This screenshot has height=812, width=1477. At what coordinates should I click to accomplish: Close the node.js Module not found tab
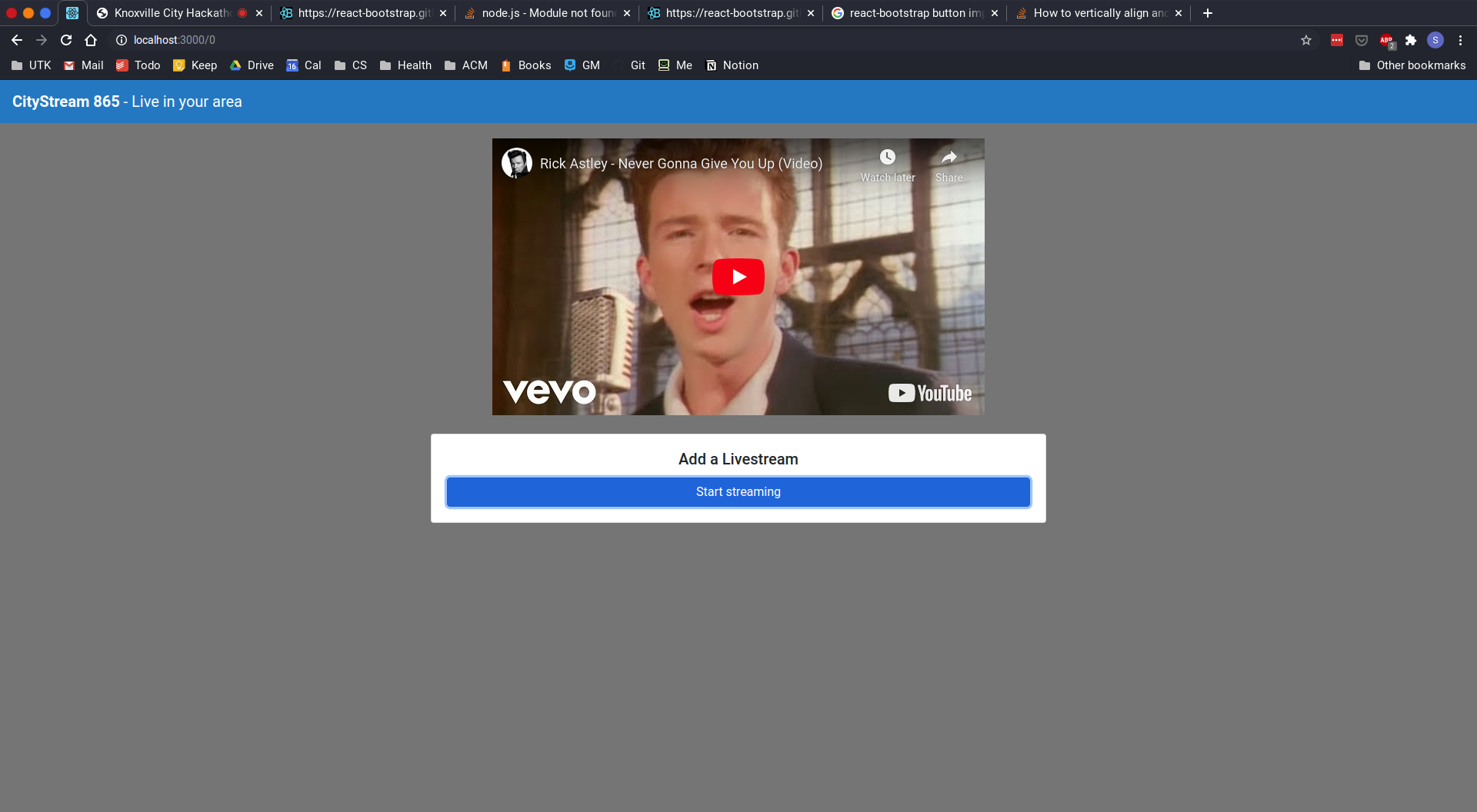click(x=627, y=13)
